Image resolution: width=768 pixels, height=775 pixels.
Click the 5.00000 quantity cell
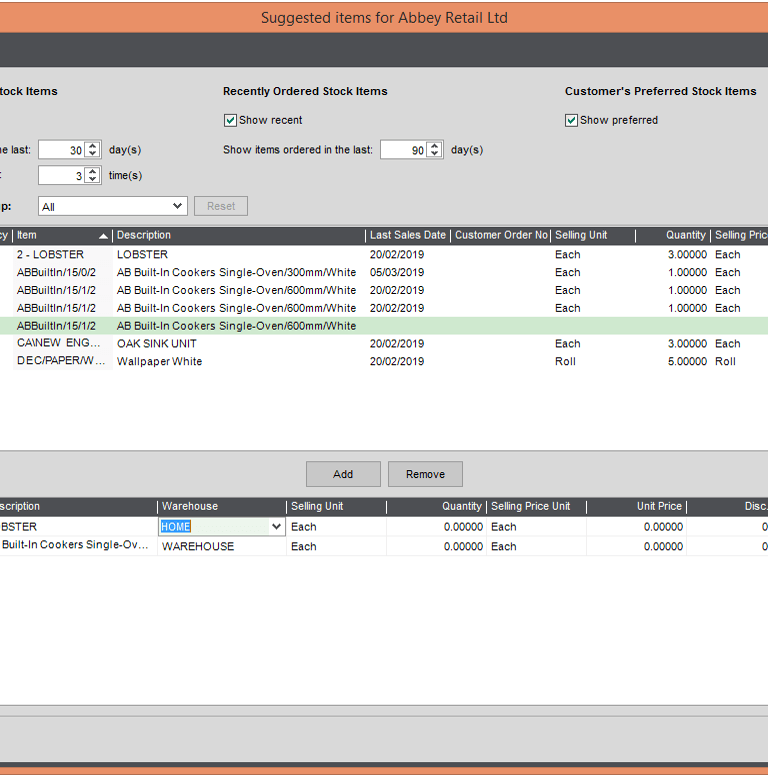(x=687, y=361)
